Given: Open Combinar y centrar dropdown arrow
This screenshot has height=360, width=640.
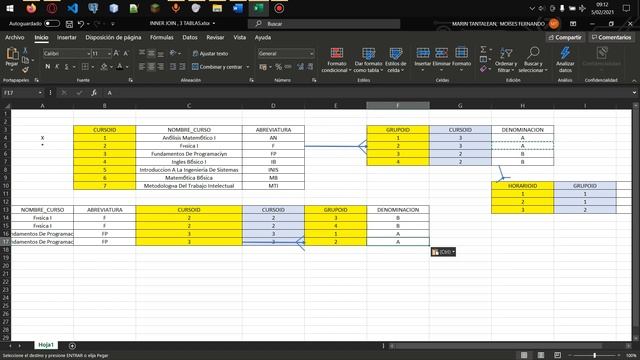Looking at the screenshot, I should tap(248, 67).
